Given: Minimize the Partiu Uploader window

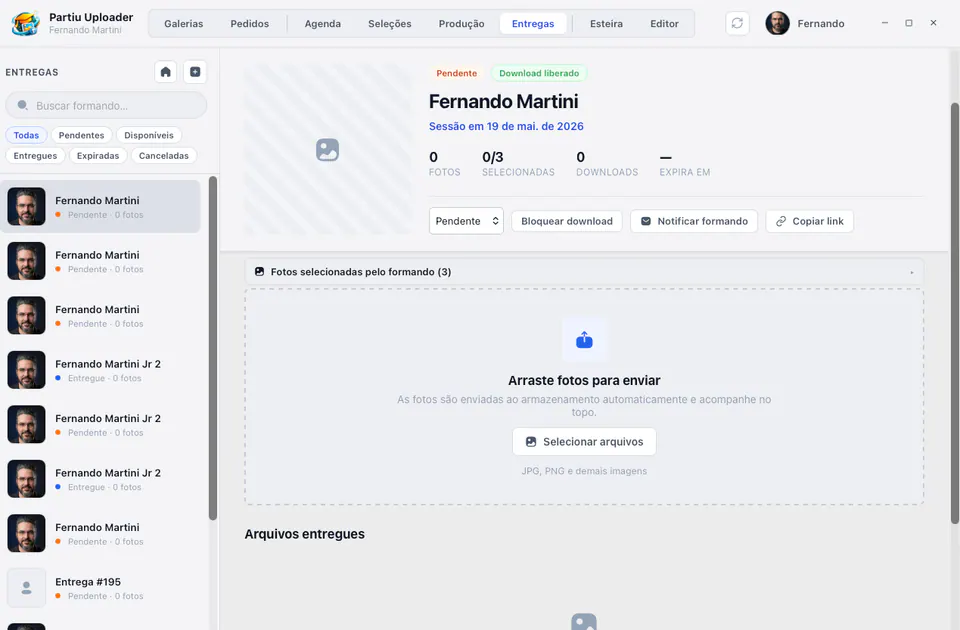Looking at the screenshot, I should [x=885, y=23].
